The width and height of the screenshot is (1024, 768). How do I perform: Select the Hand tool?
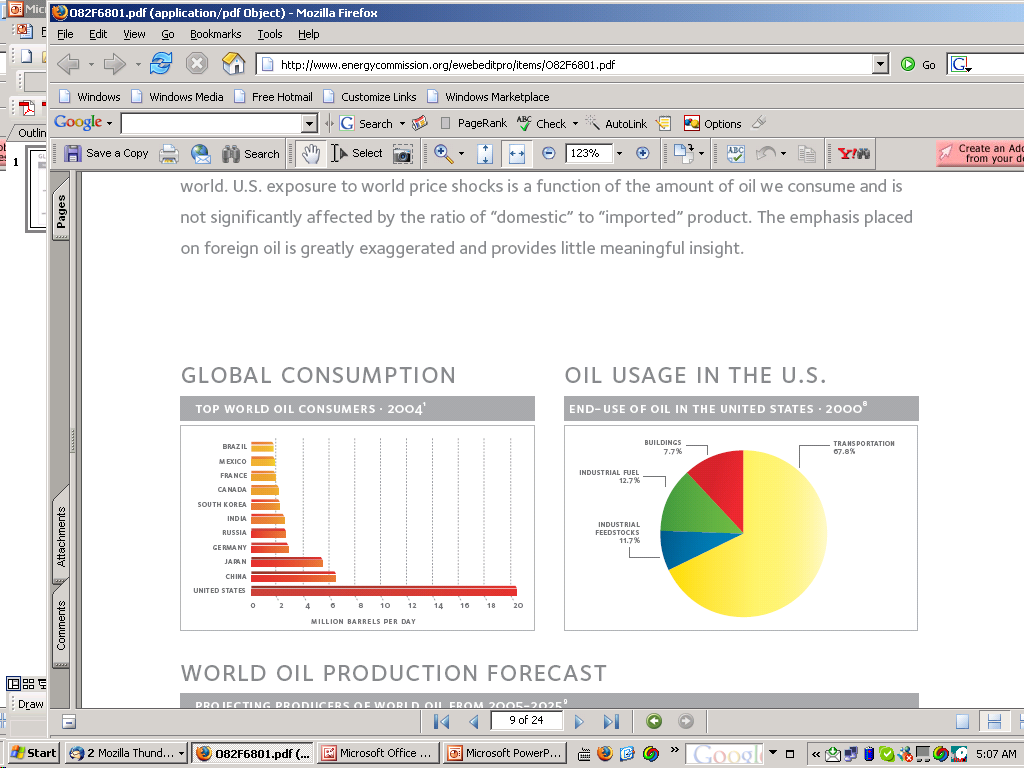click(310, 153)
